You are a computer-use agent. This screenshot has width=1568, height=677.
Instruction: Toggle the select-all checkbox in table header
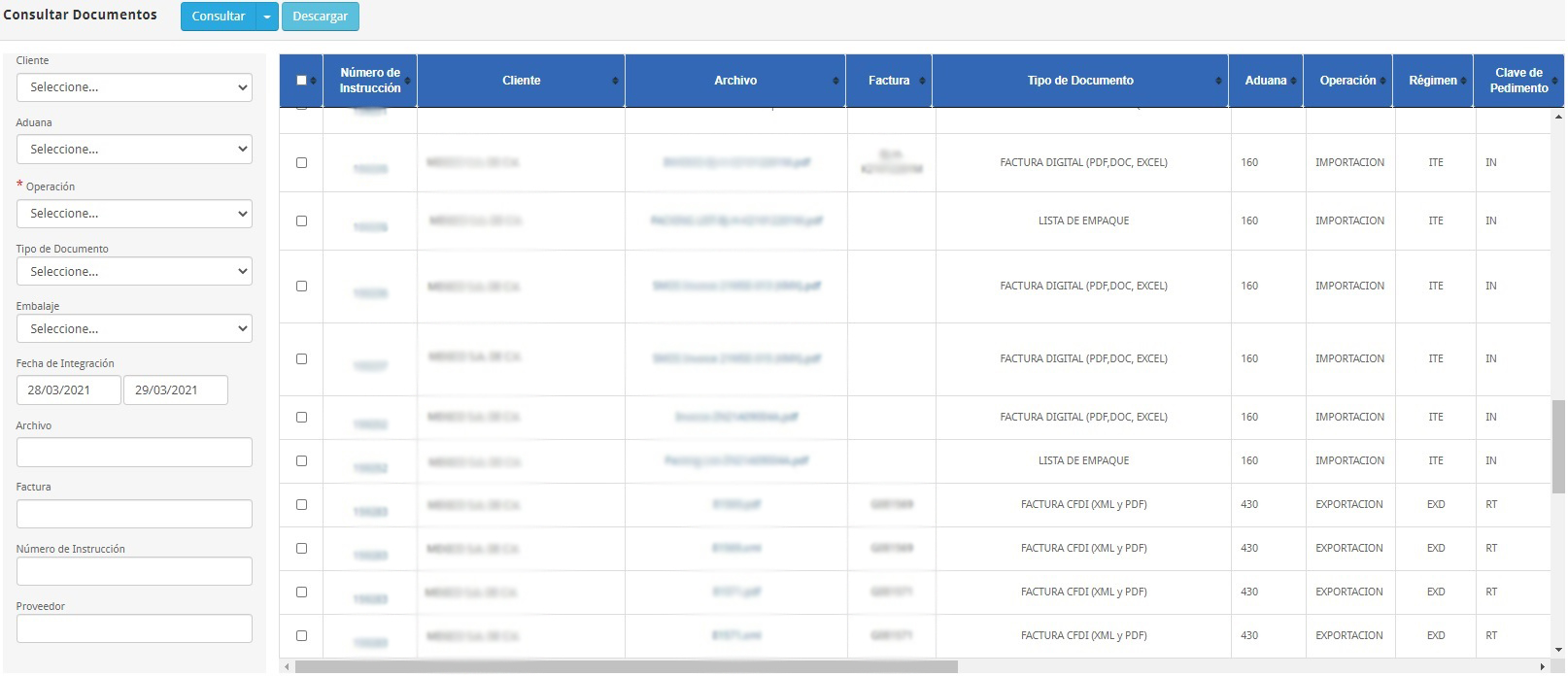[301, 81]
